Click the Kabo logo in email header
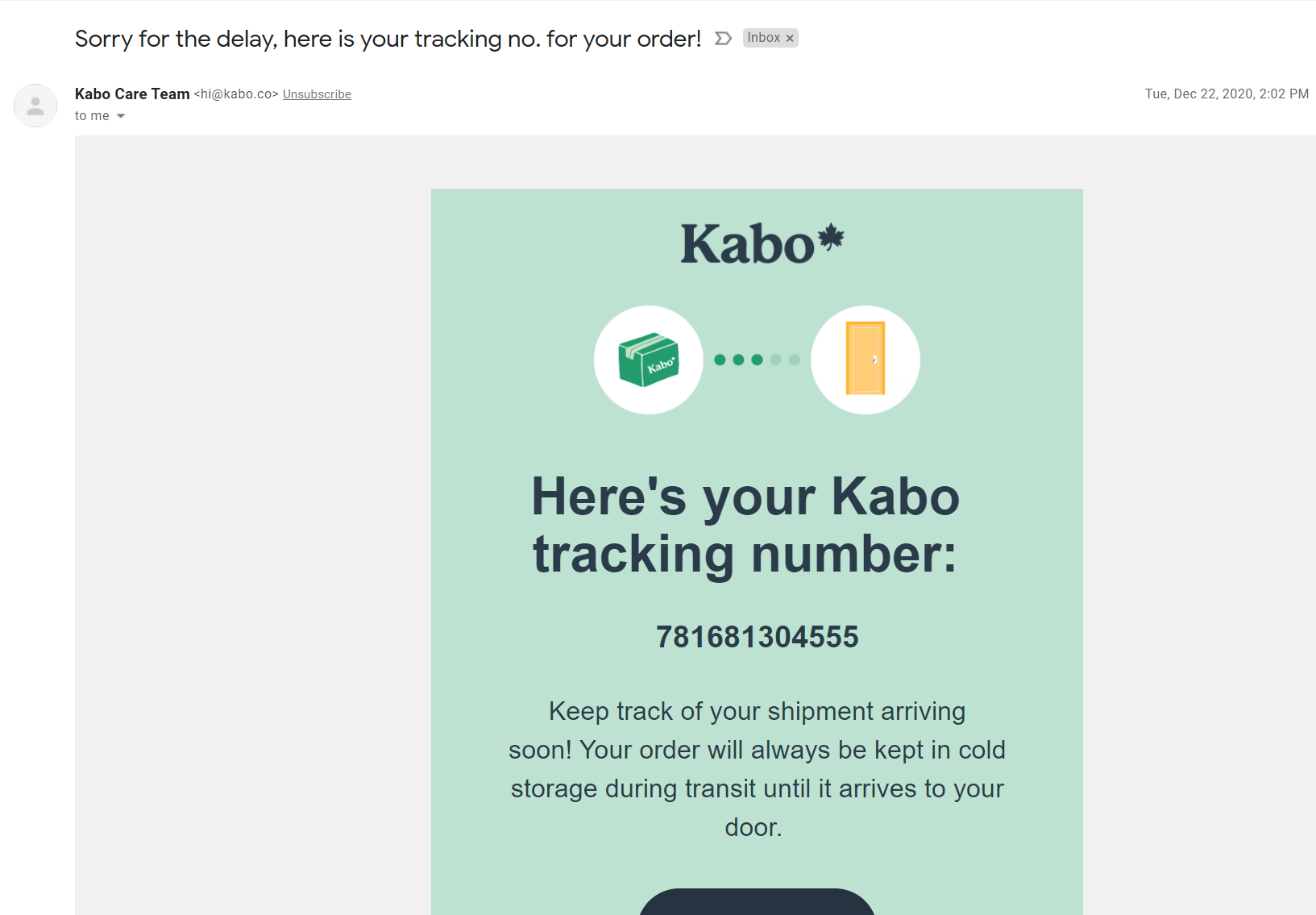The image size is (1316, 915). 749,244
